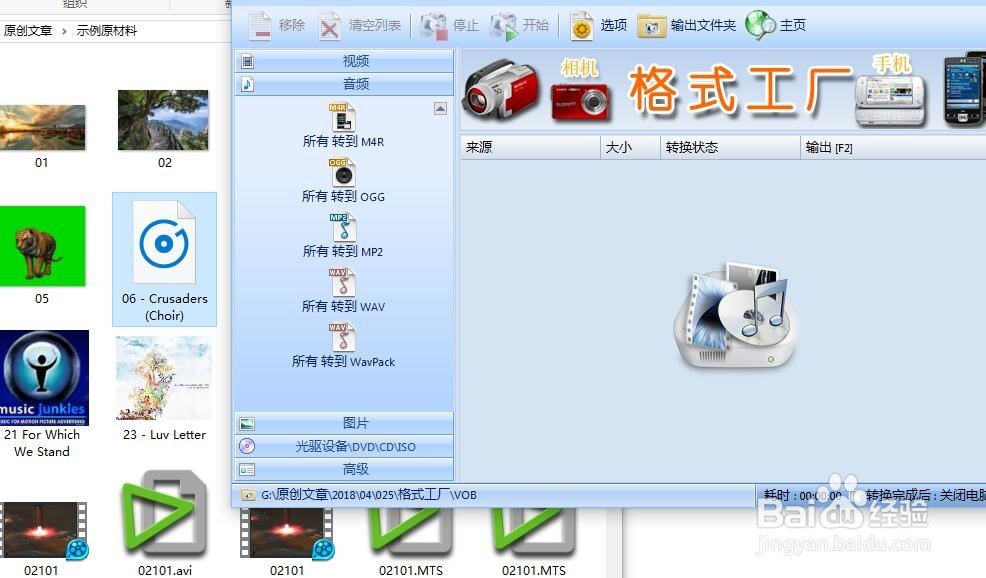Click the 所有 转到 M4R label
986x578 pixels.
pyautogui.click(x=343, y=142)
